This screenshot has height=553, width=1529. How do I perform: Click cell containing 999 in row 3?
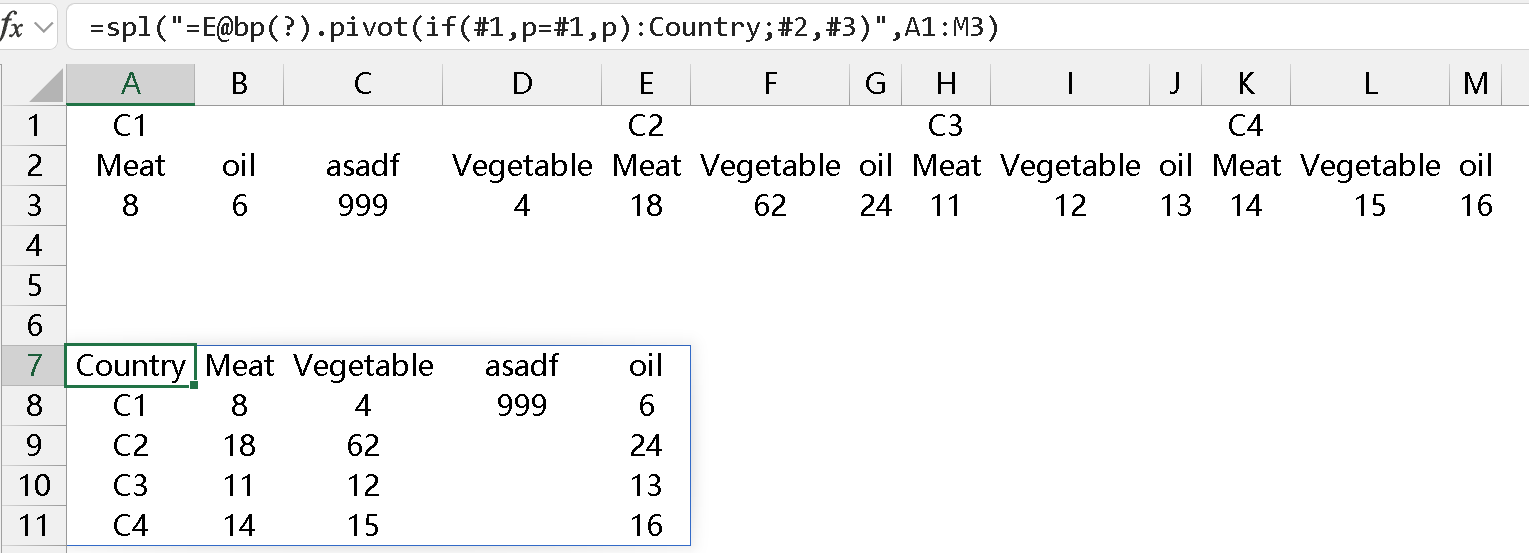(x=362, y=206)
